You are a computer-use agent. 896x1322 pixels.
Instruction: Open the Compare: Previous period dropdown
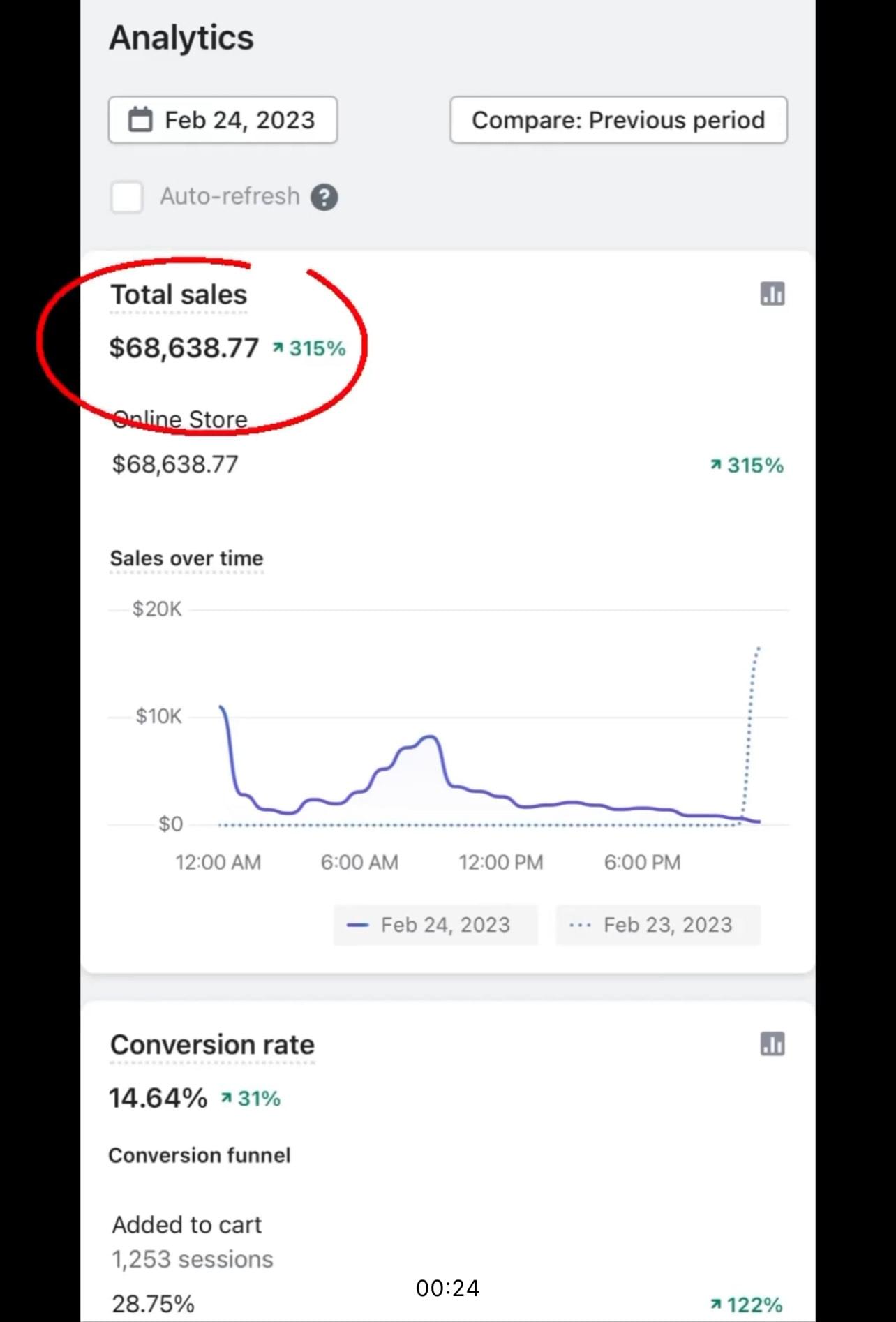[x=618, y=120]
